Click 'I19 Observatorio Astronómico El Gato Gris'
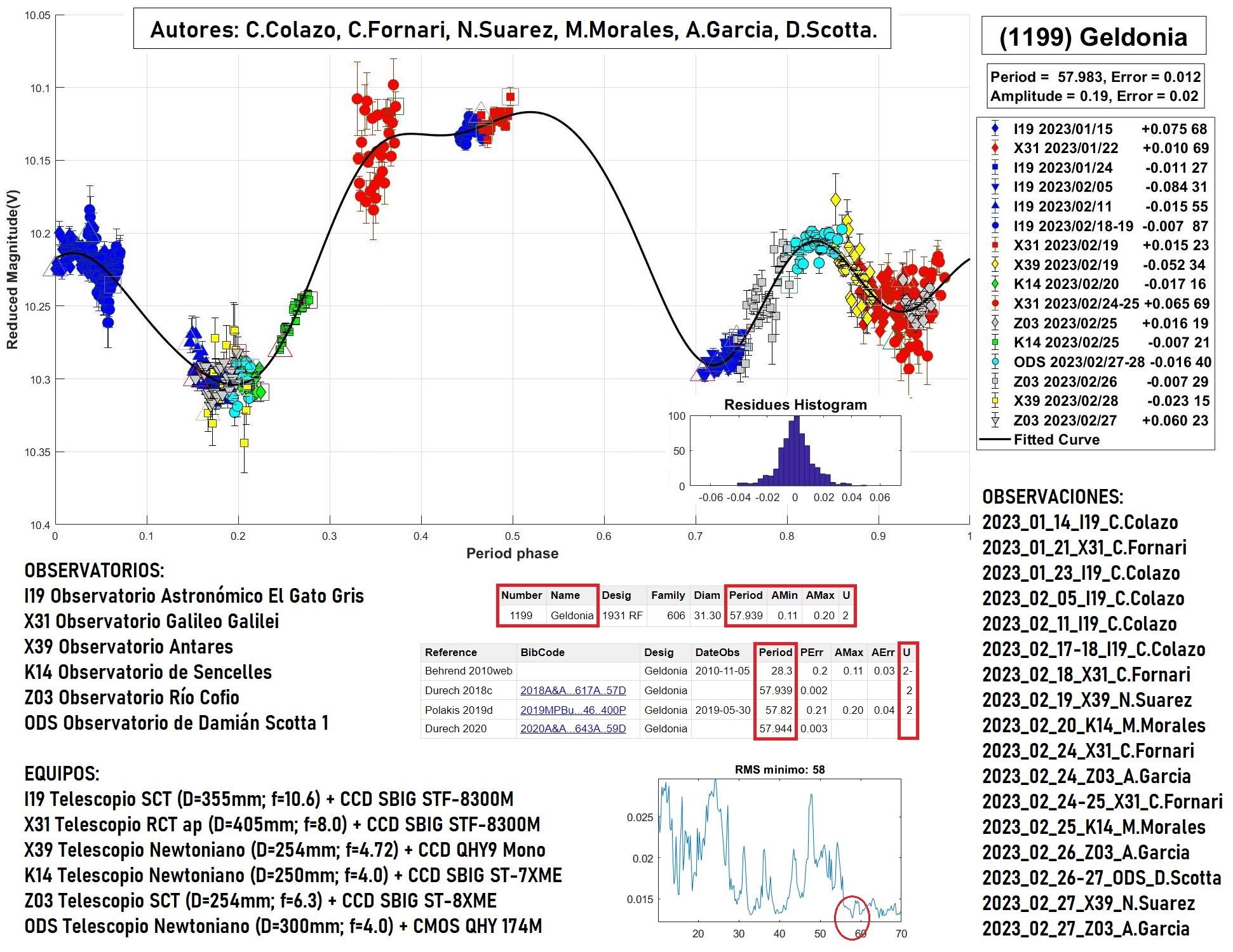Screen dimensions: 1233x952 [x=194, y=596]
